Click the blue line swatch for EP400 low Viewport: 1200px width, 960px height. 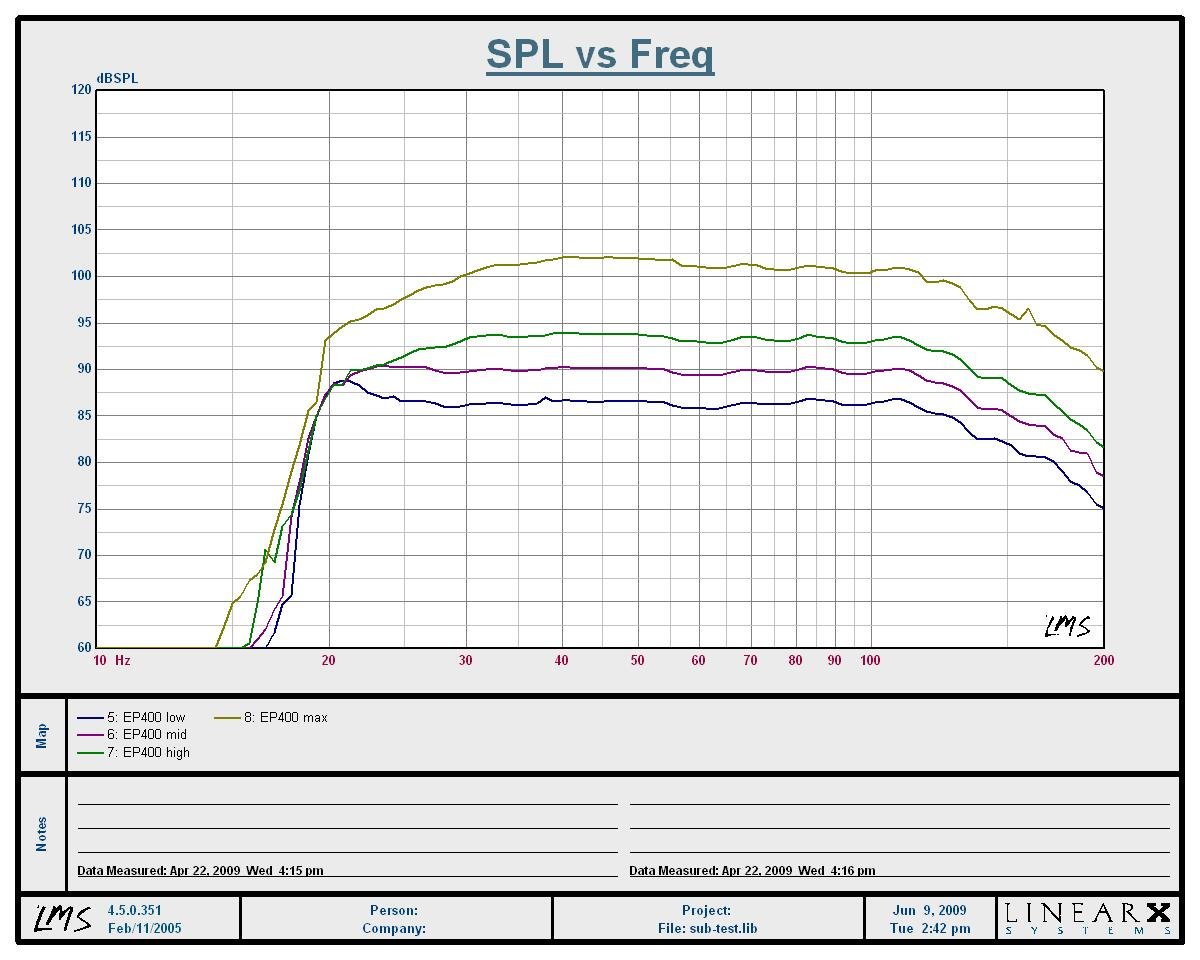coord(91,718)
